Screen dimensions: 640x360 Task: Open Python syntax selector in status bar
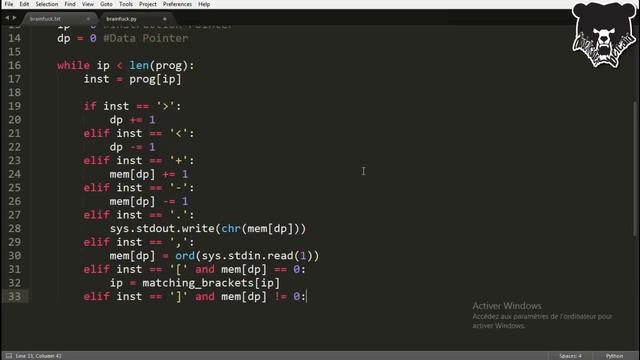[614, 356]
